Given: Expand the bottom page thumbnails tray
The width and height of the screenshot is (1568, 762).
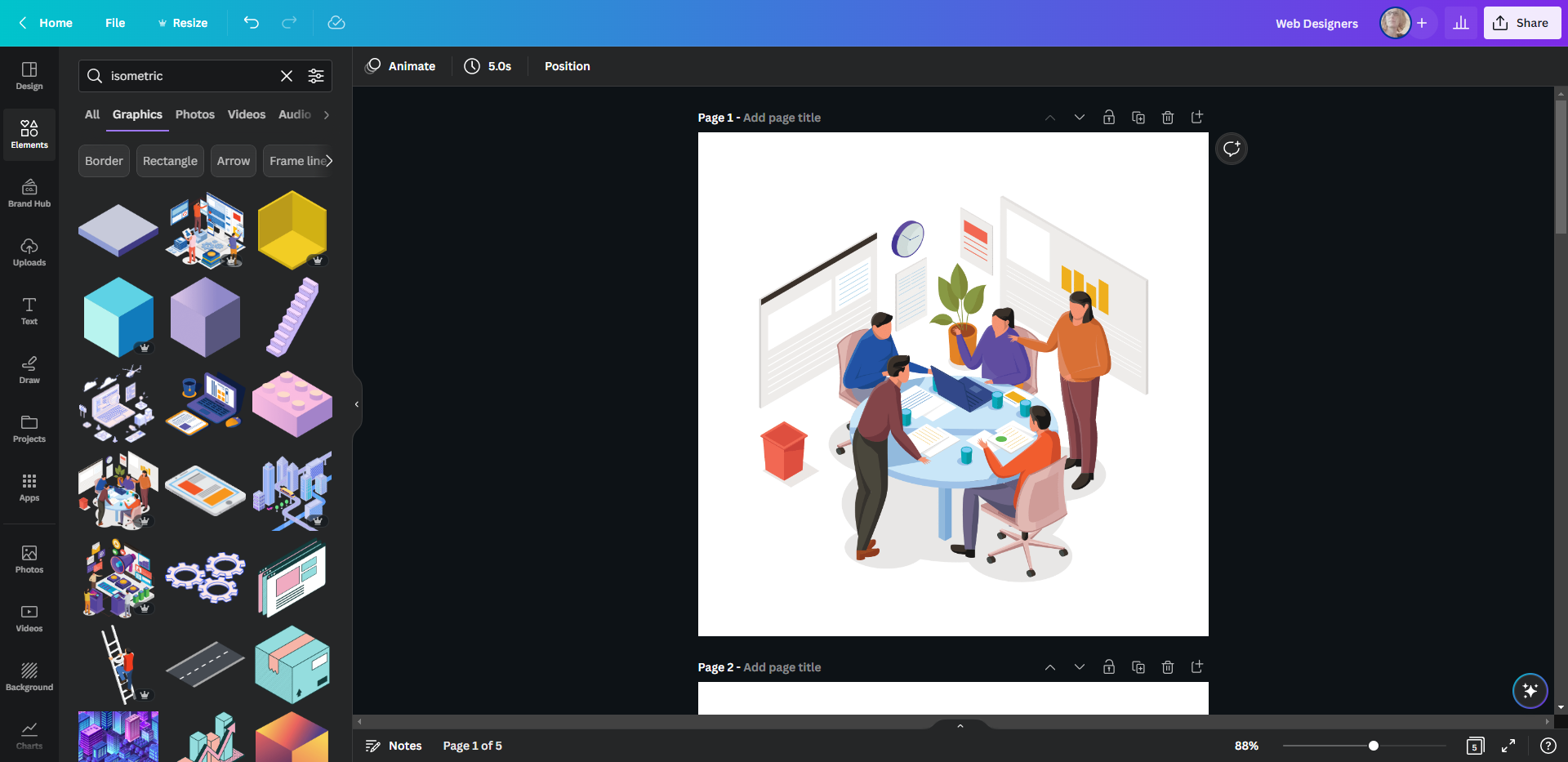Looking at the screenshot, I should pyautogui.click(x=960, y=725).
